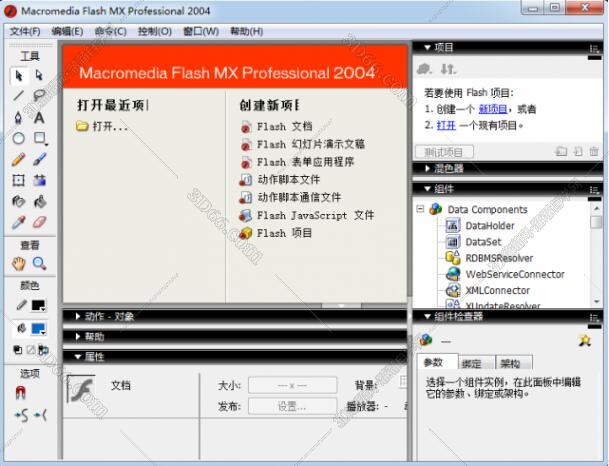The width and height of the screenshot is (609, 466).
Task: Select the Rectangle tool
Action: click(x=39, y=138)
